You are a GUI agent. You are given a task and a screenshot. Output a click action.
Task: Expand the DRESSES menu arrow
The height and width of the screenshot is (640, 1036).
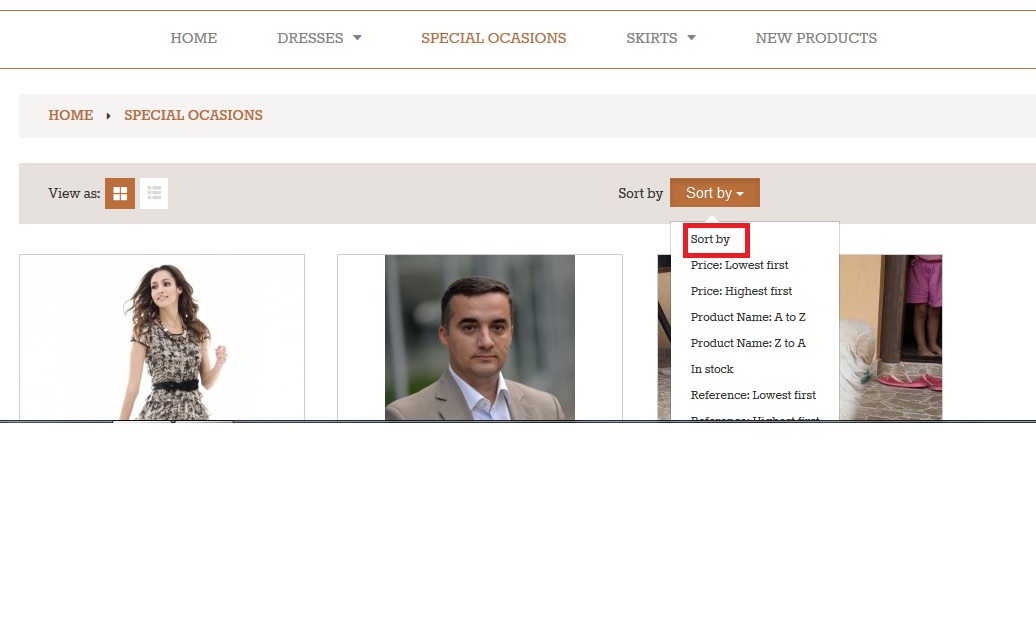click(357, 38)
